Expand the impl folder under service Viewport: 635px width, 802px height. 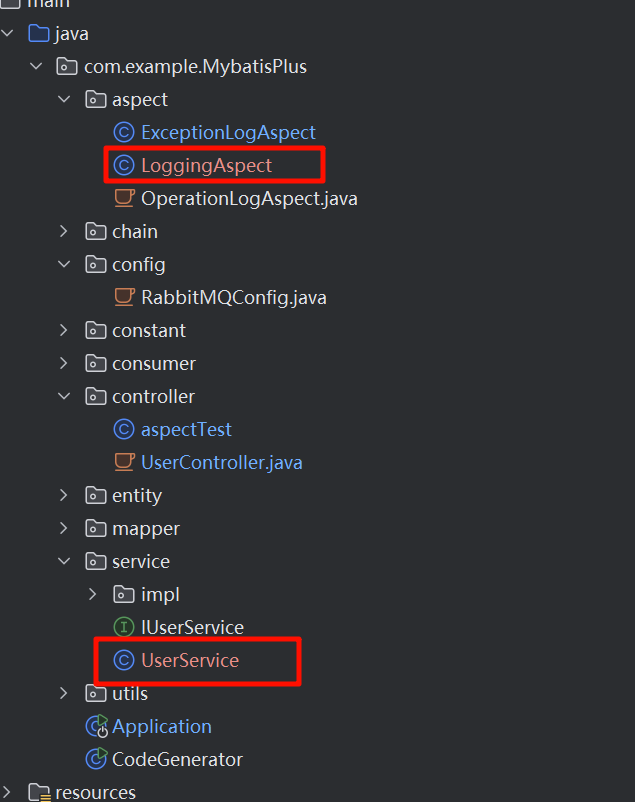[x=93, y=594]
